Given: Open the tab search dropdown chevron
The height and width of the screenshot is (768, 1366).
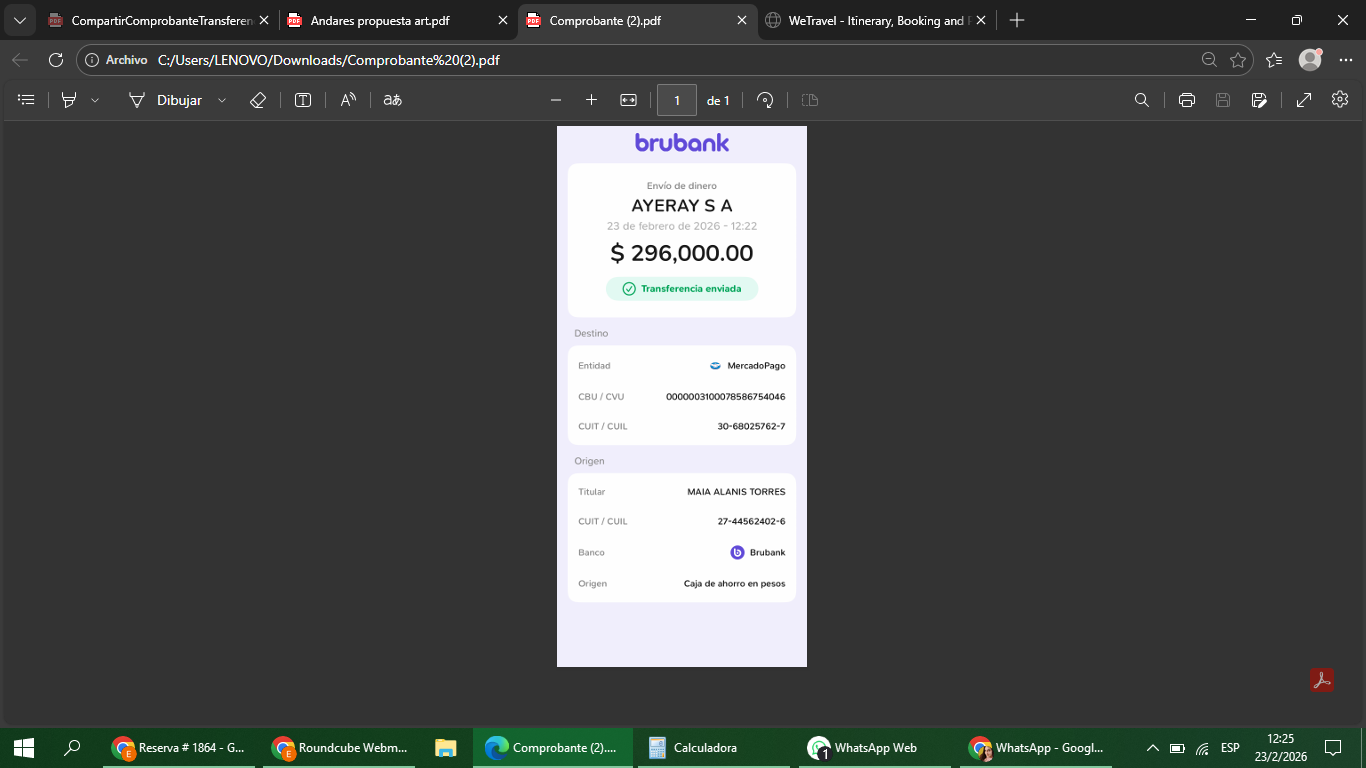Looking at the screenshot, I should pyautogui.click(x=19, y=20).
